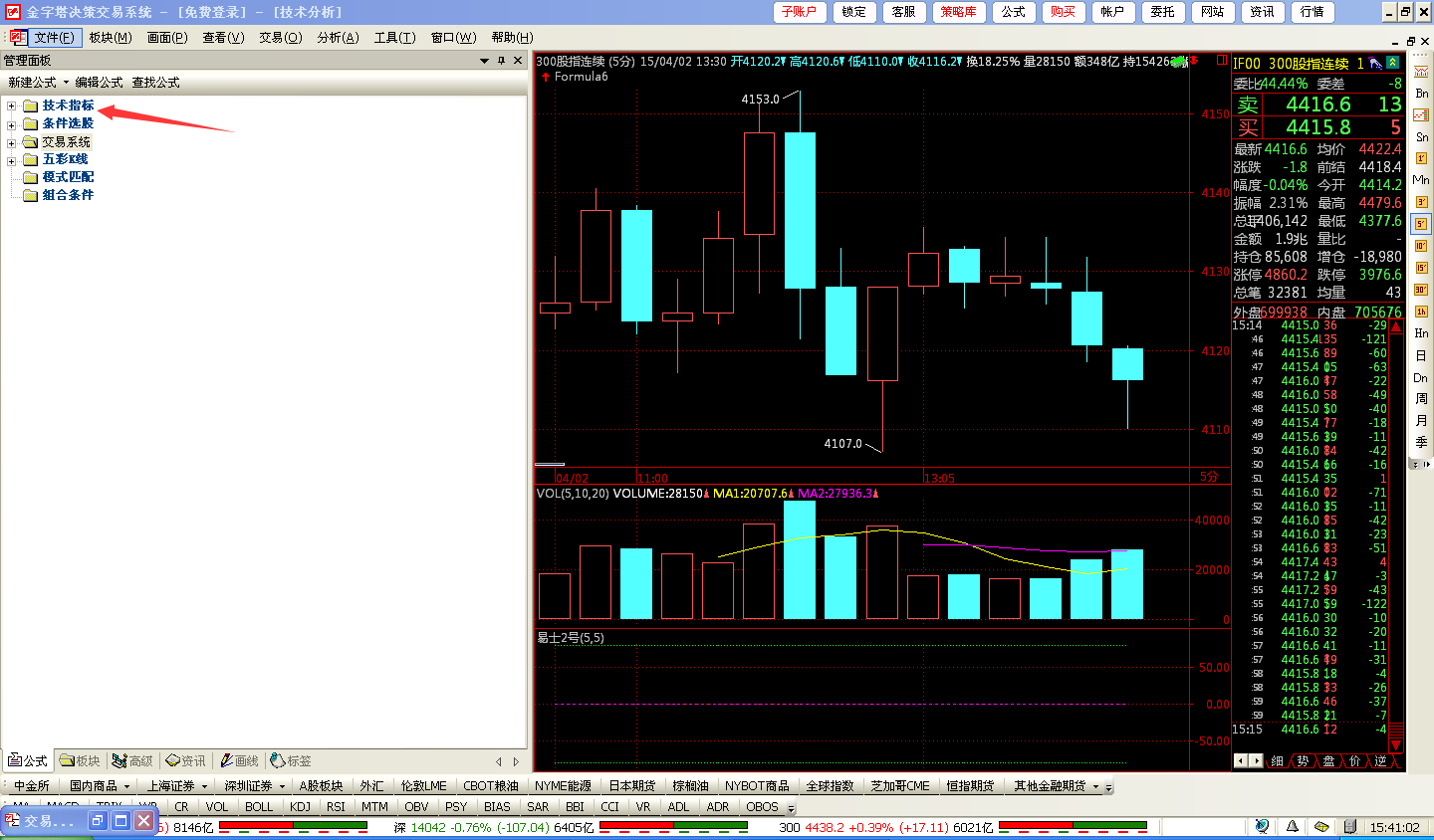Open the 交易(O) menu
Screen dimensions: 1434x840
click(x=280, y=37)
